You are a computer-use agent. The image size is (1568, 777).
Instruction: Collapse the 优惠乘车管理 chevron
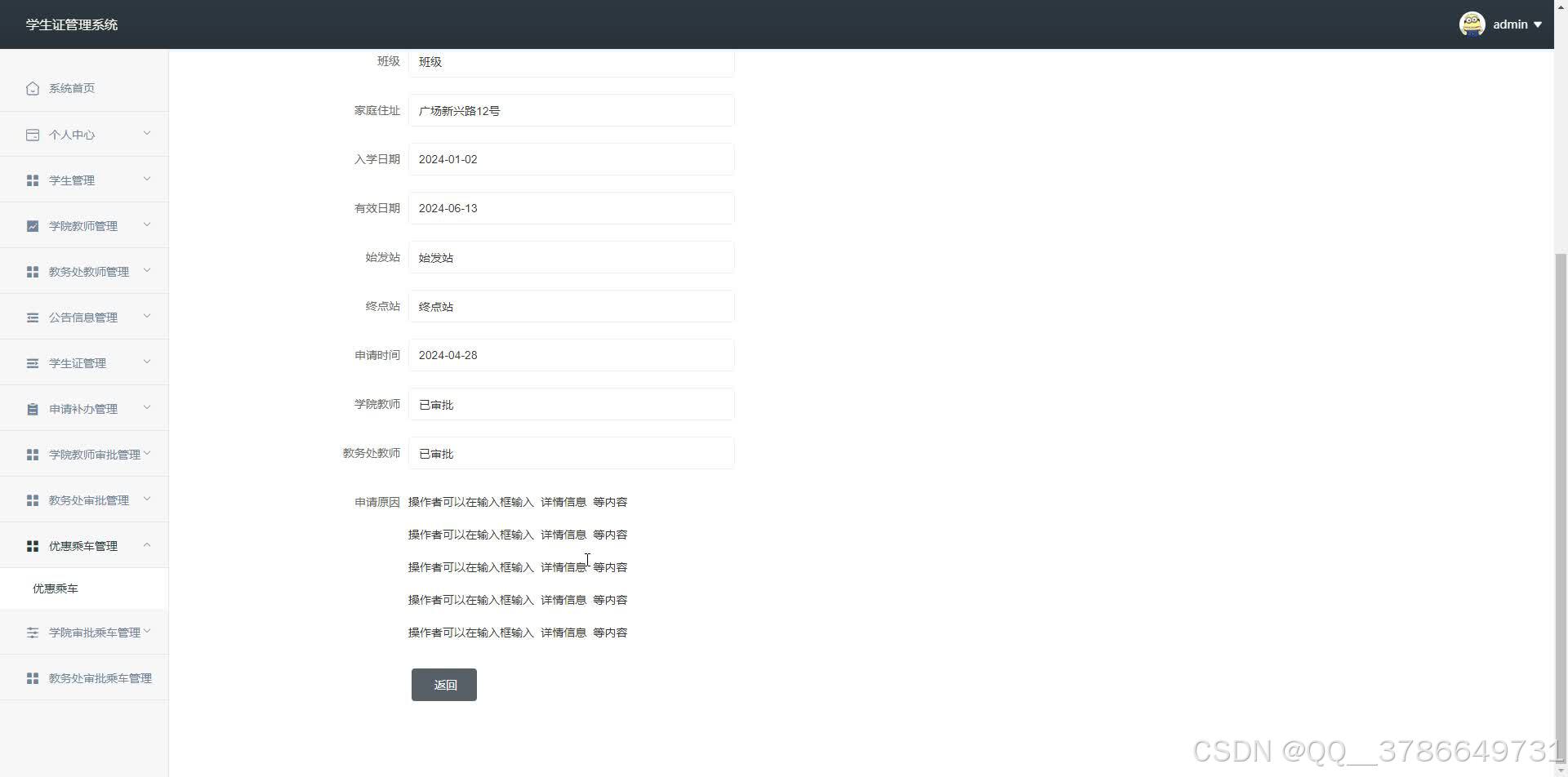click(x=147, y=544)
